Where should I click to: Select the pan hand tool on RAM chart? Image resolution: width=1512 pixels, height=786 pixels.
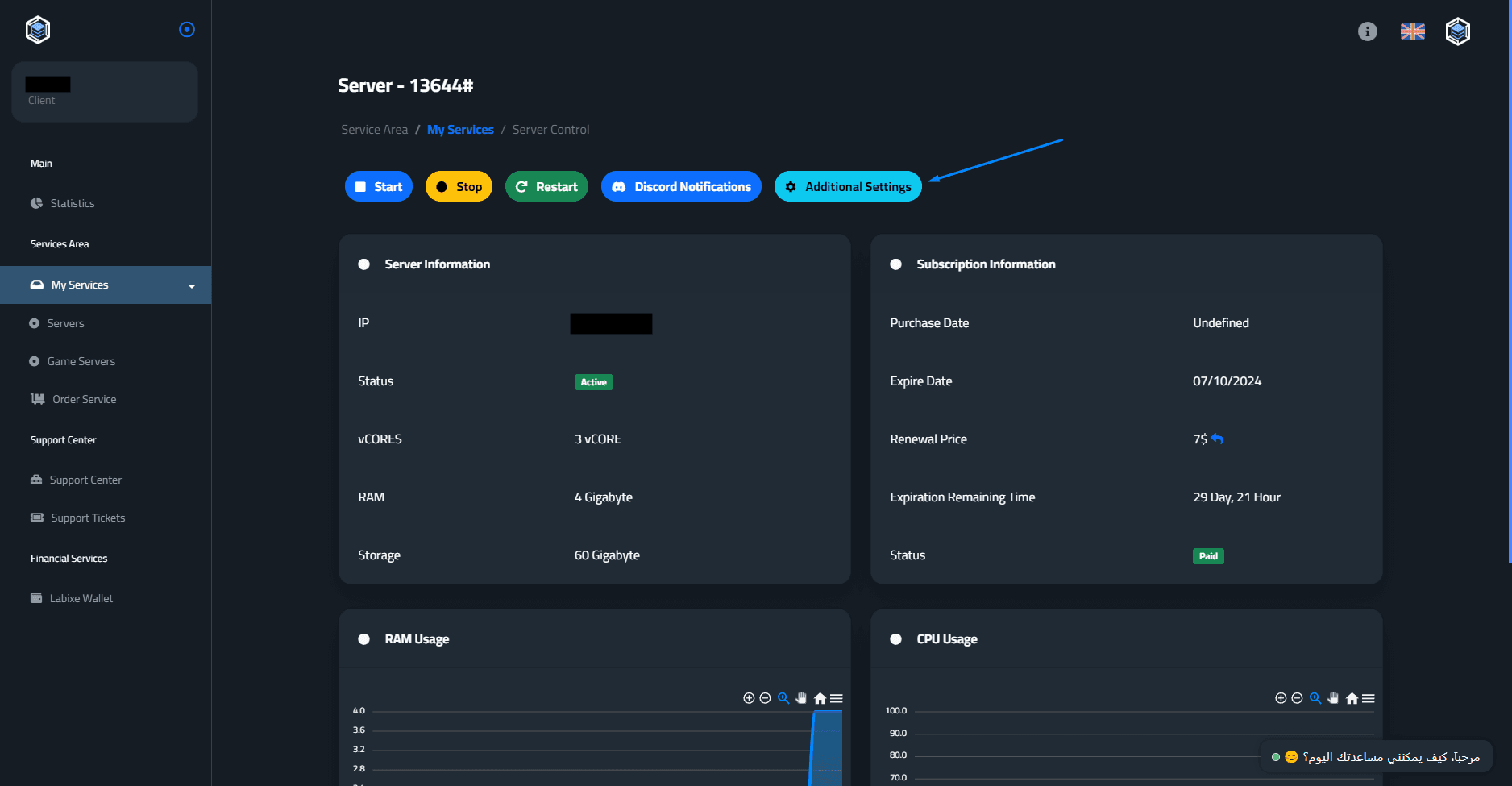coord(801,698)
